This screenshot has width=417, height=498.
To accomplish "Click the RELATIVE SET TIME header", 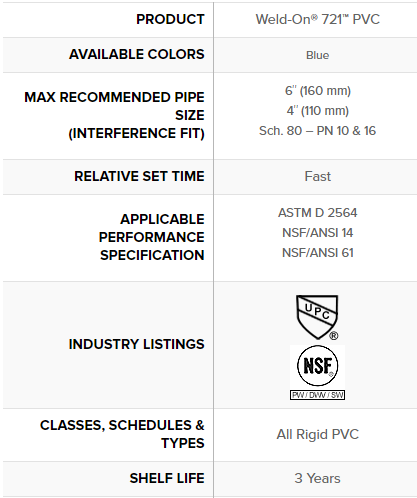I will [x=139, y=176].
